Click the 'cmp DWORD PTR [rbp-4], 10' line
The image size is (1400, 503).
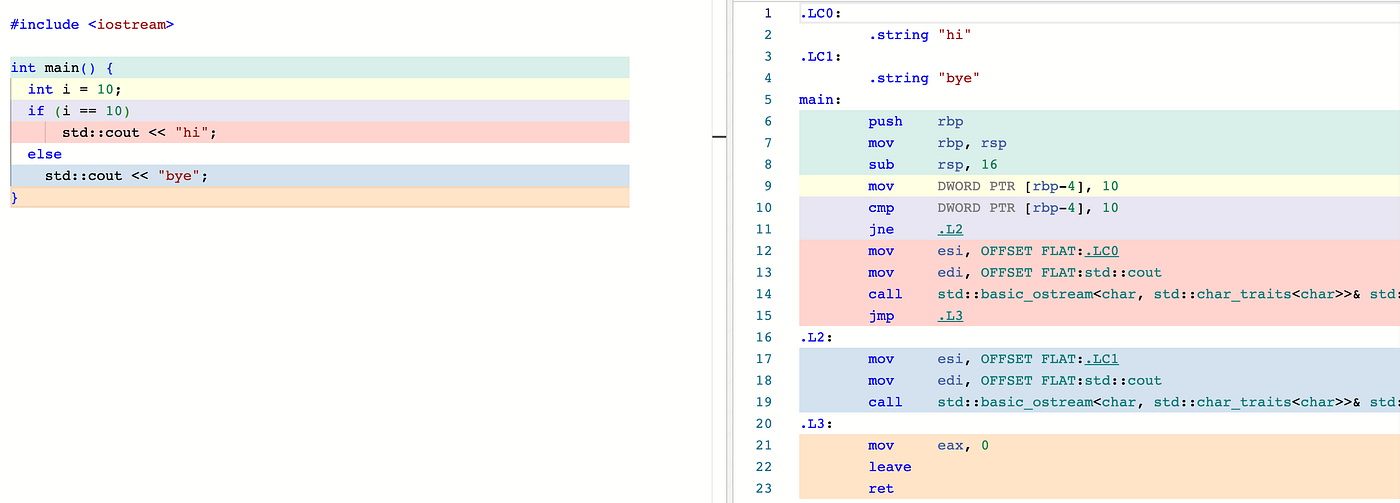pos(993,208)
